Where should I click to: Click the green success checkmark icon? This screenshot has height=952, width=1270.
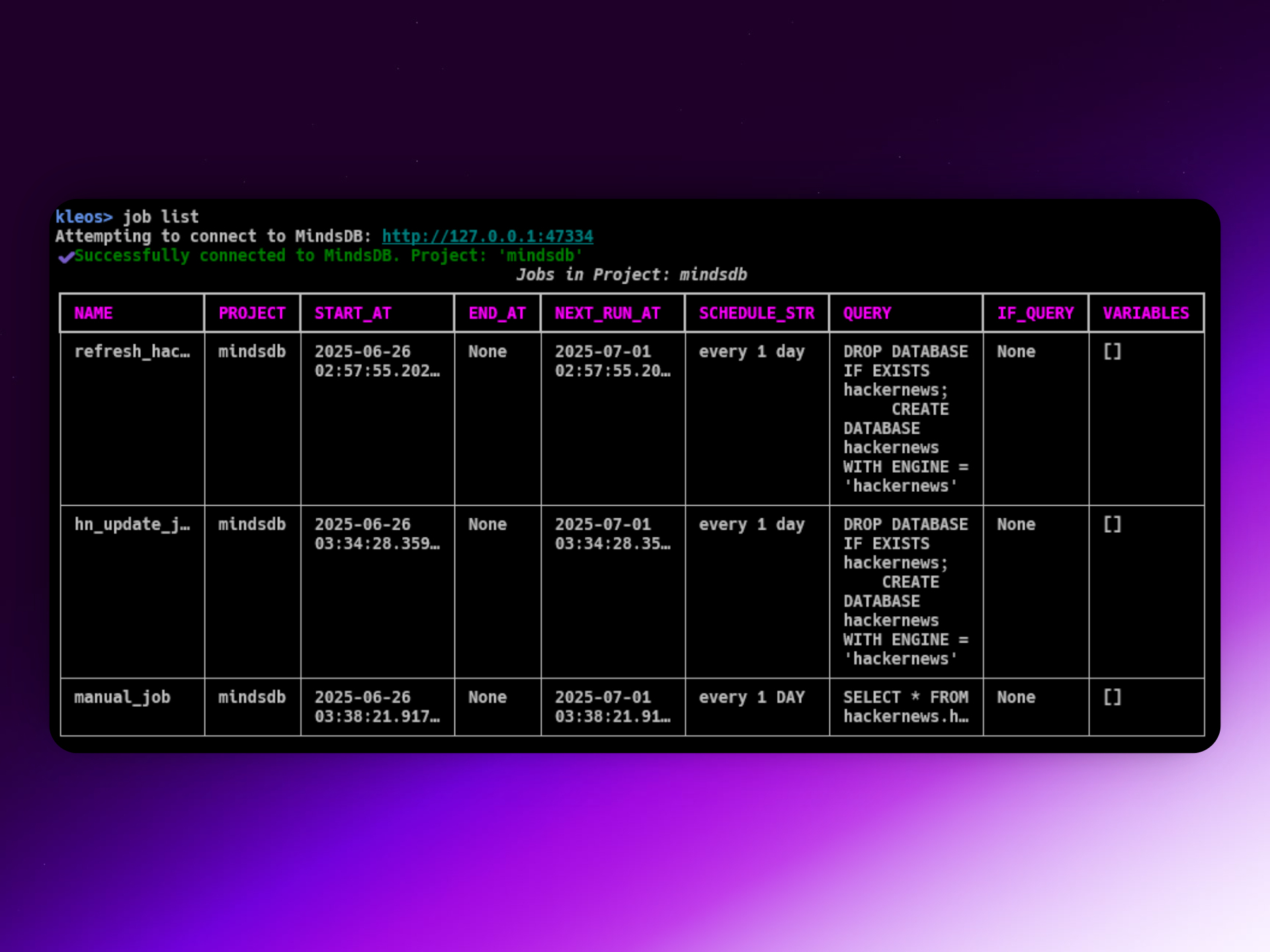tap(65, 257)
